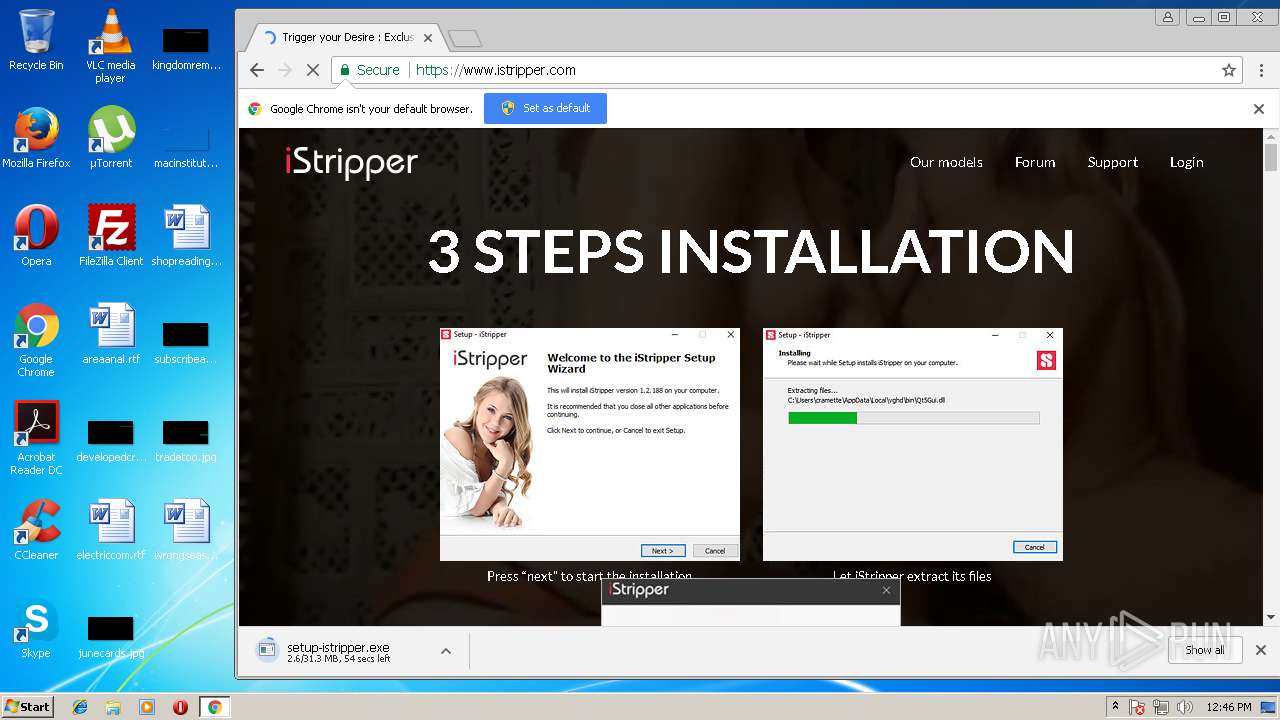This screenshot has width=1280, height=720.
Task: Click the iStripper logo in the header
Action: pyautogui.click(x=351, y=163)
